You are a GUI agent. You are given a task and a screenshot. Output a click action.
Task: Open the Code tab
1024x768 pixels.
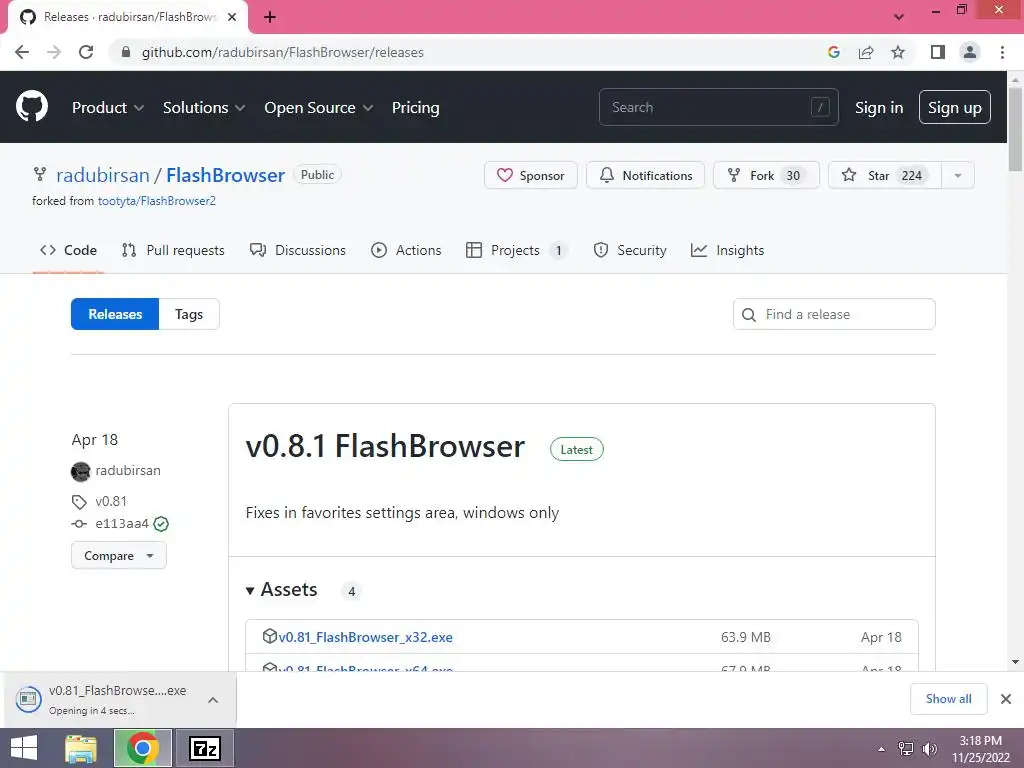pyautogui.click(x=68, y=250)
